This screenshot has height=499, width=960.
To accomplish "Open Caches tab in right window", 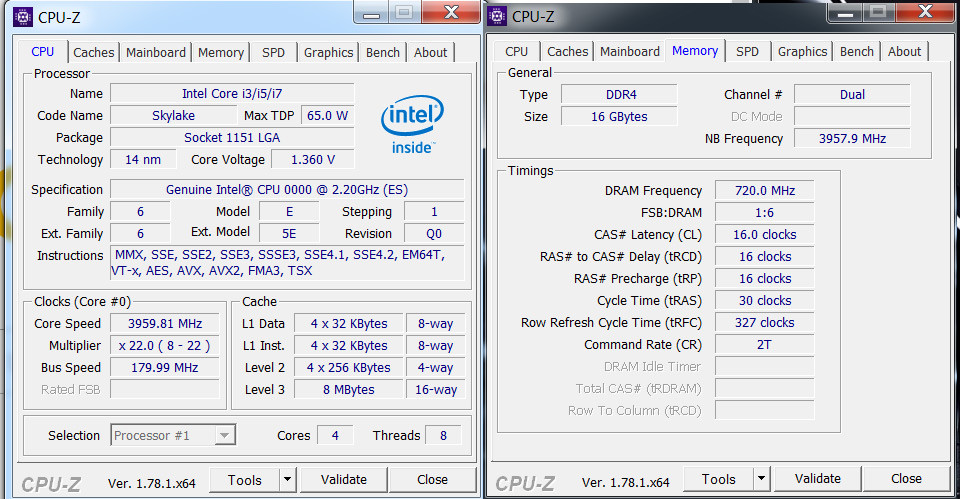I will tap(568, 51).
